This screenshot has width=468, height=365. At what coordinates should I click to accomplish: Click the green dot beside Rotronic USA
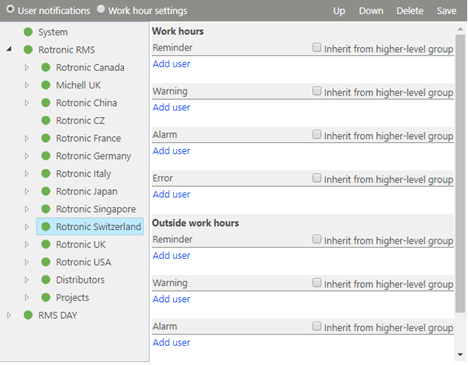(x=46, y=262)
